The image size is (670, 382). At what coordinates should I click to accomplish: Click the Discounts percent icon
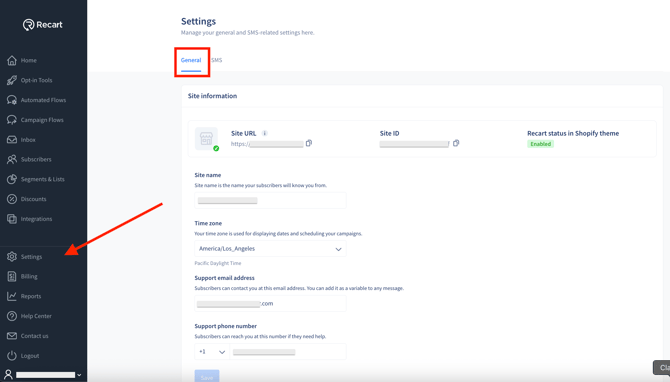pyautogui.click(x=12, y=199)
